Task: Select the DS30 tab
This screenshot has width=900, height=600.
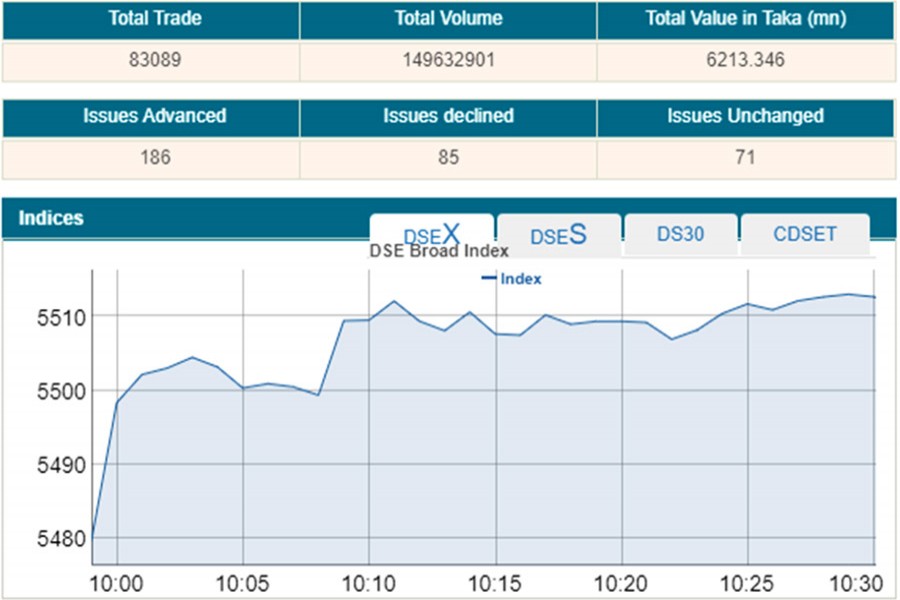Action: click(680, 235)
